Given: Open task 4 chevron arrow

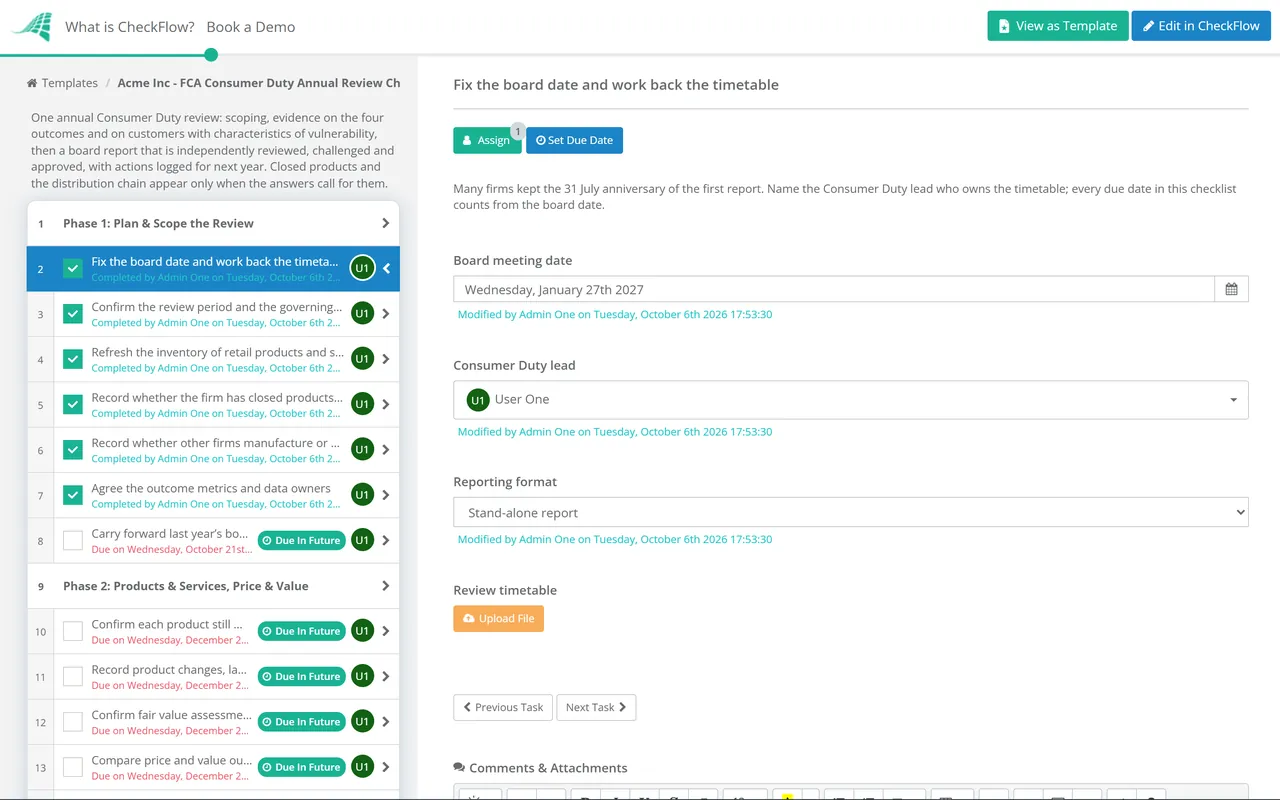Looking at the screenshot, I should point(386,359).
